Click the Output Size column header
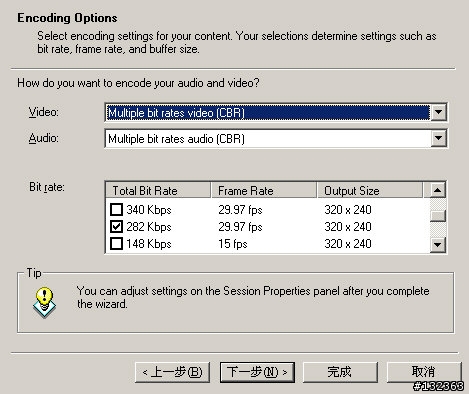This screenshot has width=469, height=394. (370, 191)
